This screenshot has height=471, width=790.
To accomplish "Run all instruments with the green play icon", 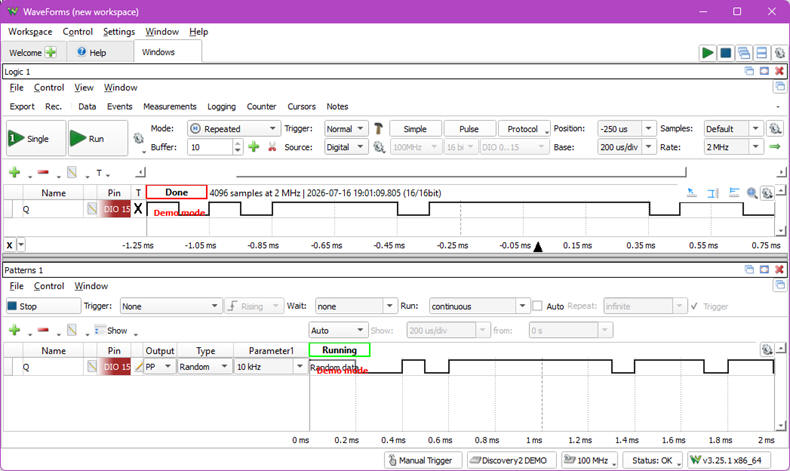I will (707, 53).
